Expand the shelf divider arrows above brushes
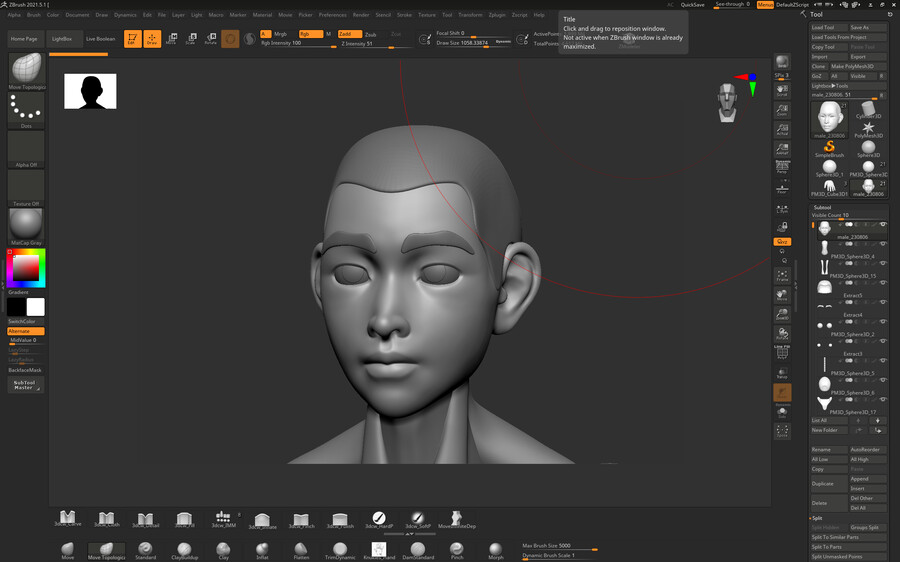This screenshot has height=562, width=900. coord(409,534)
